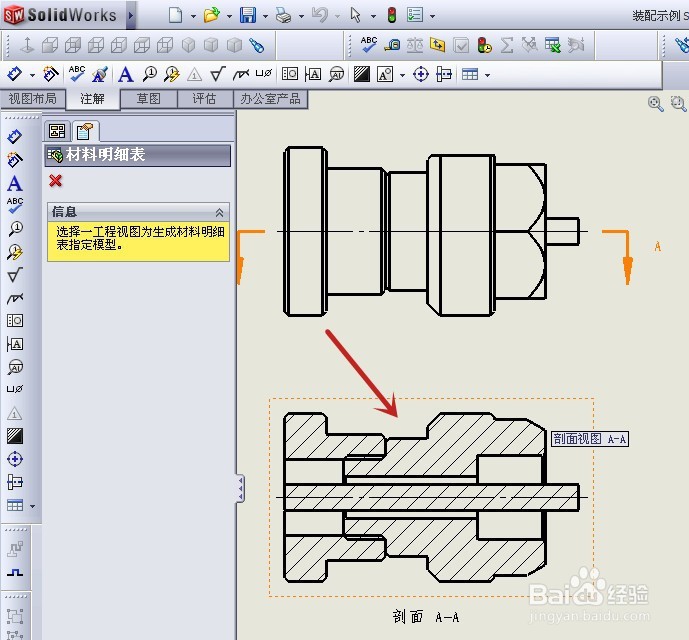The width and height of the screenshot is (689, 640).
Task: Click the Jog line icon in sidebar
Action: tap(15, 572)
